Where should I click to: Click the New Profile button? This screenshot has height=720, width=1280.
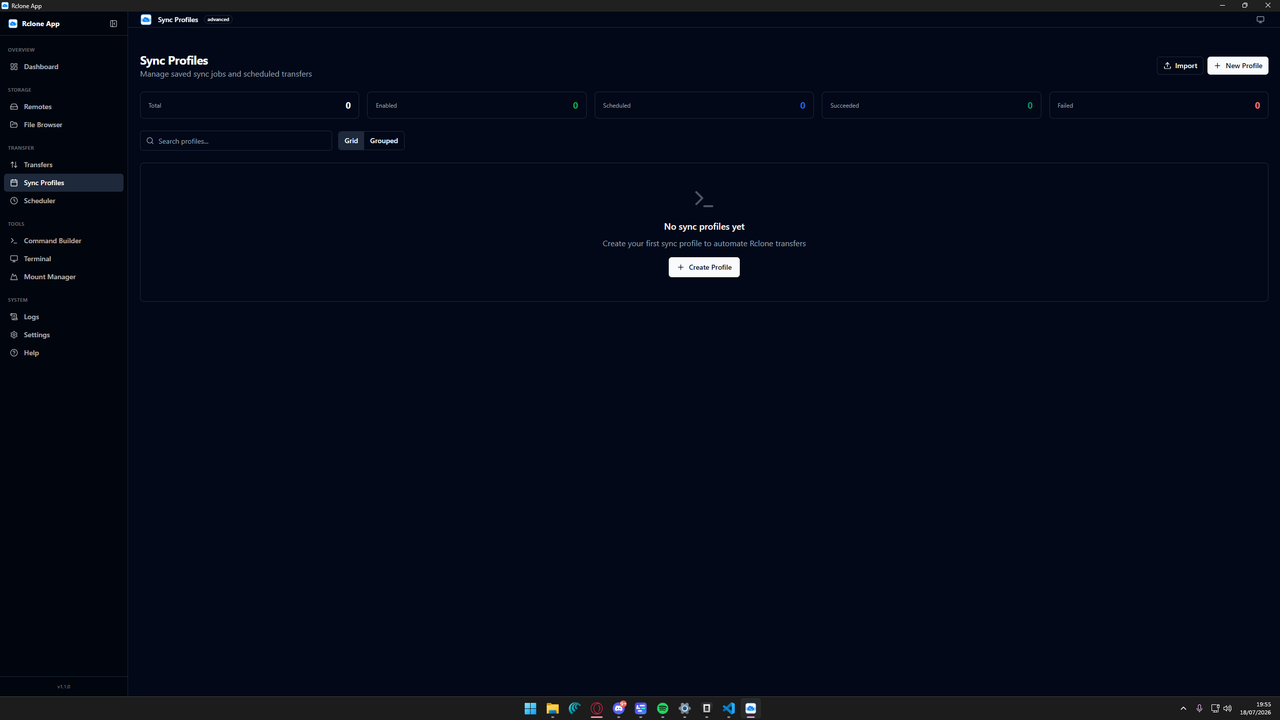point(1238,66)
